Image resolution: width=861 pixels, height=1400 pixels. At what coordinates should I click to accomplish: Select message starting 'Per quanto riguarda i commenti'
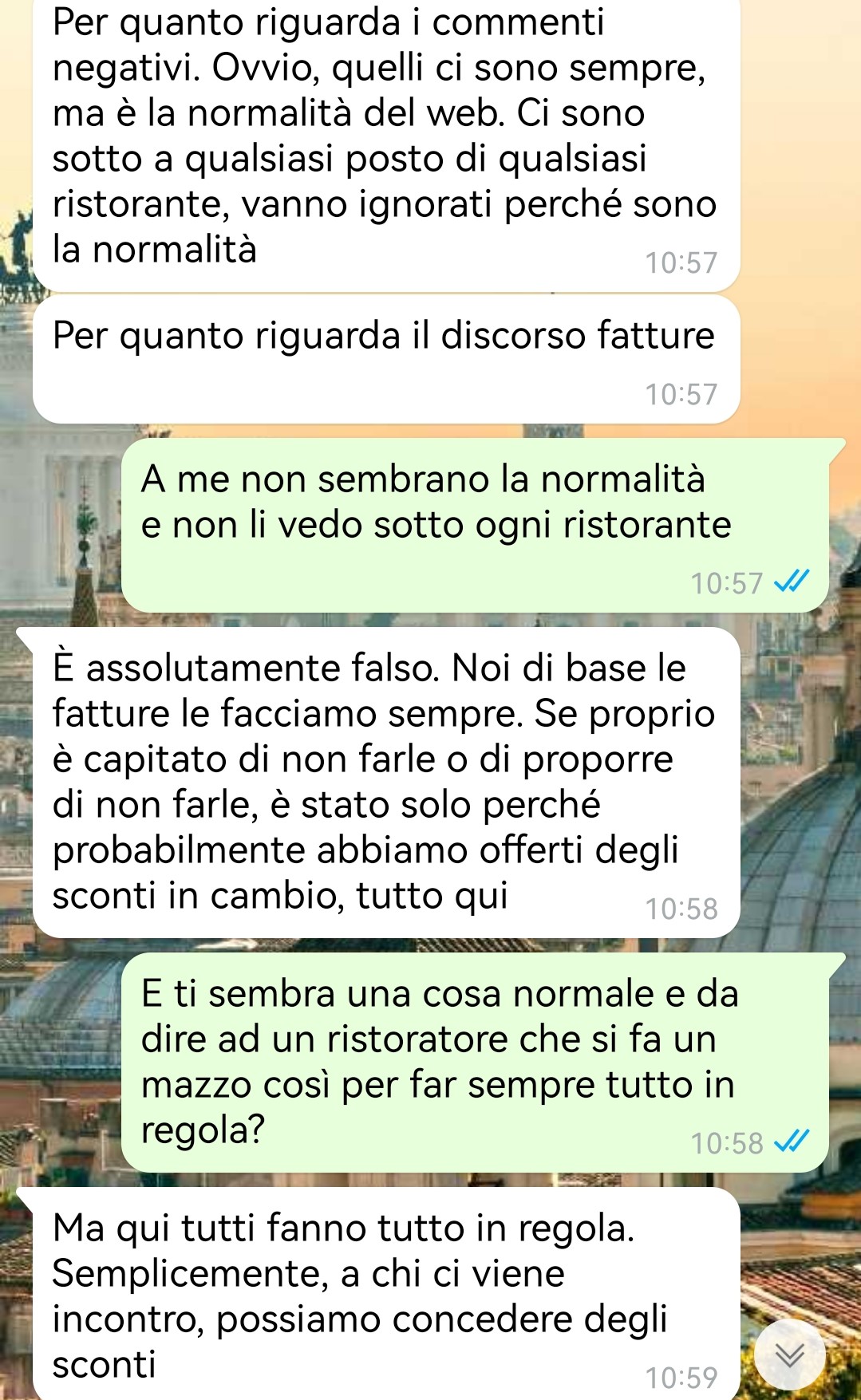386,145
